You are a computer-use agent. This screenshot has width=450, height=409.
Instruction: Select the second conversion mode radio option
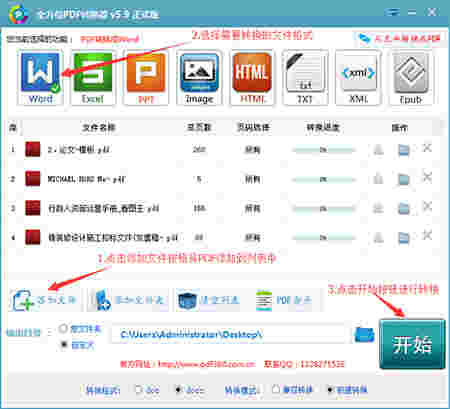(x=330, y=389)
